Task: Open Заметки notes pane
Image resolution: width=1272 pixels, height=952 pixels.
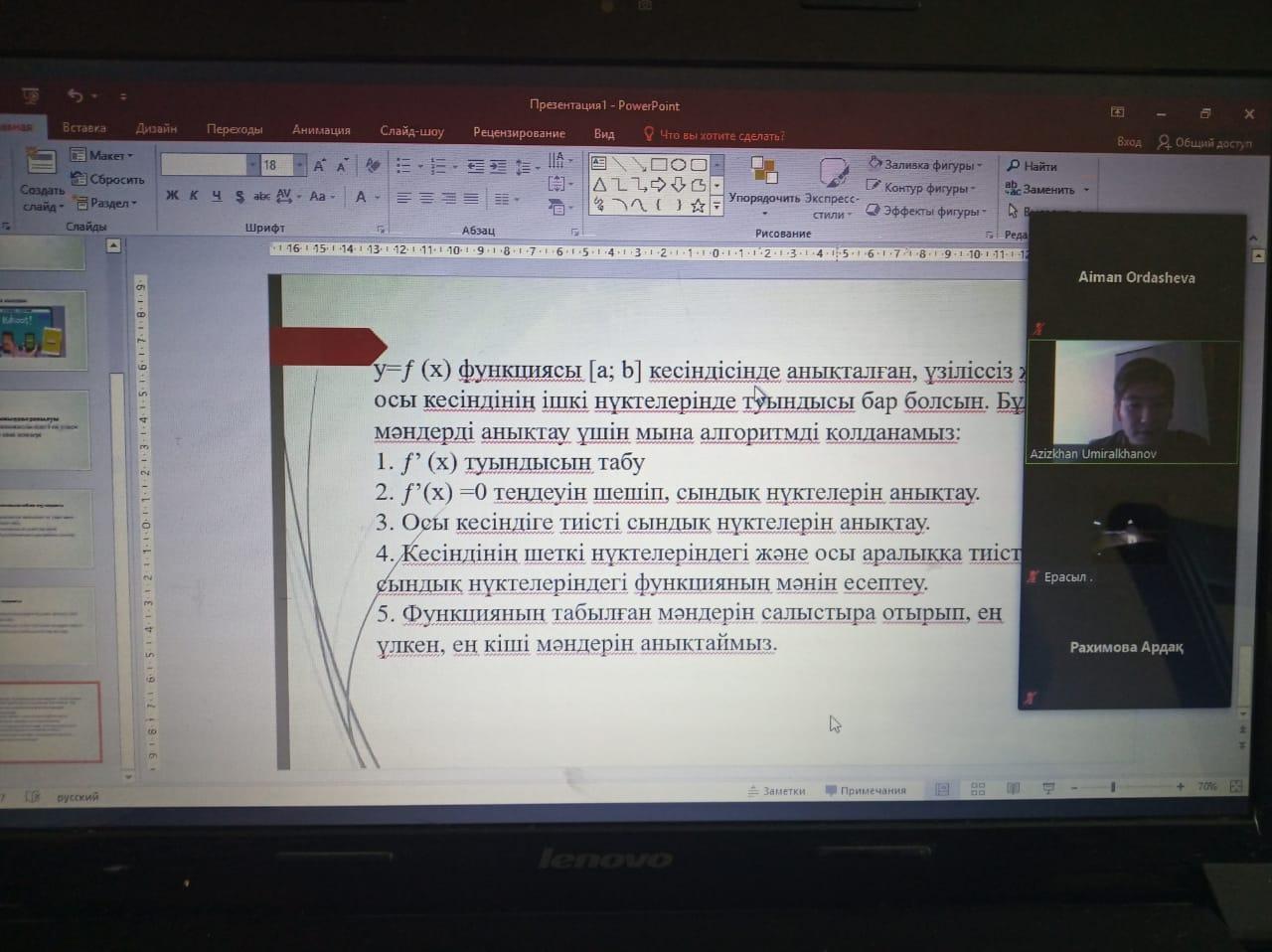Action: point(776,791)
